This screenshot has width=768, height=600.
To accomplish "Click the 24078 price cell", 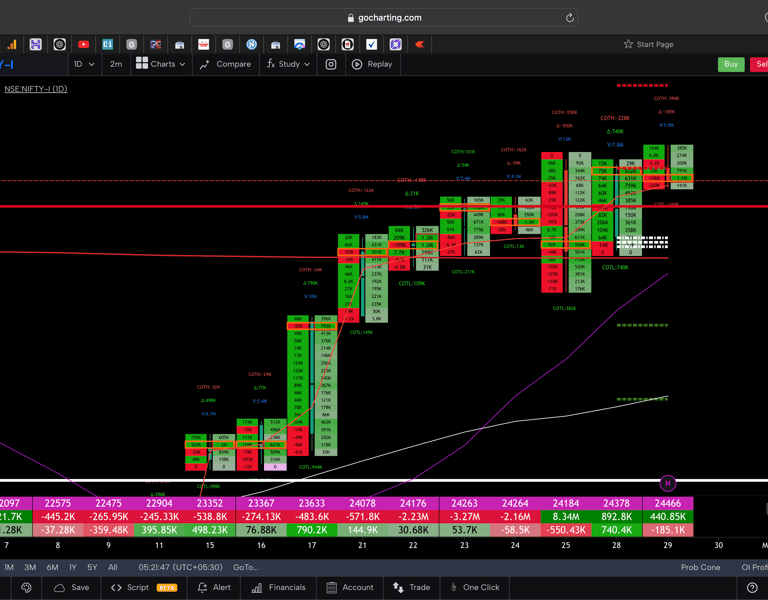I will tap(362, 503).
